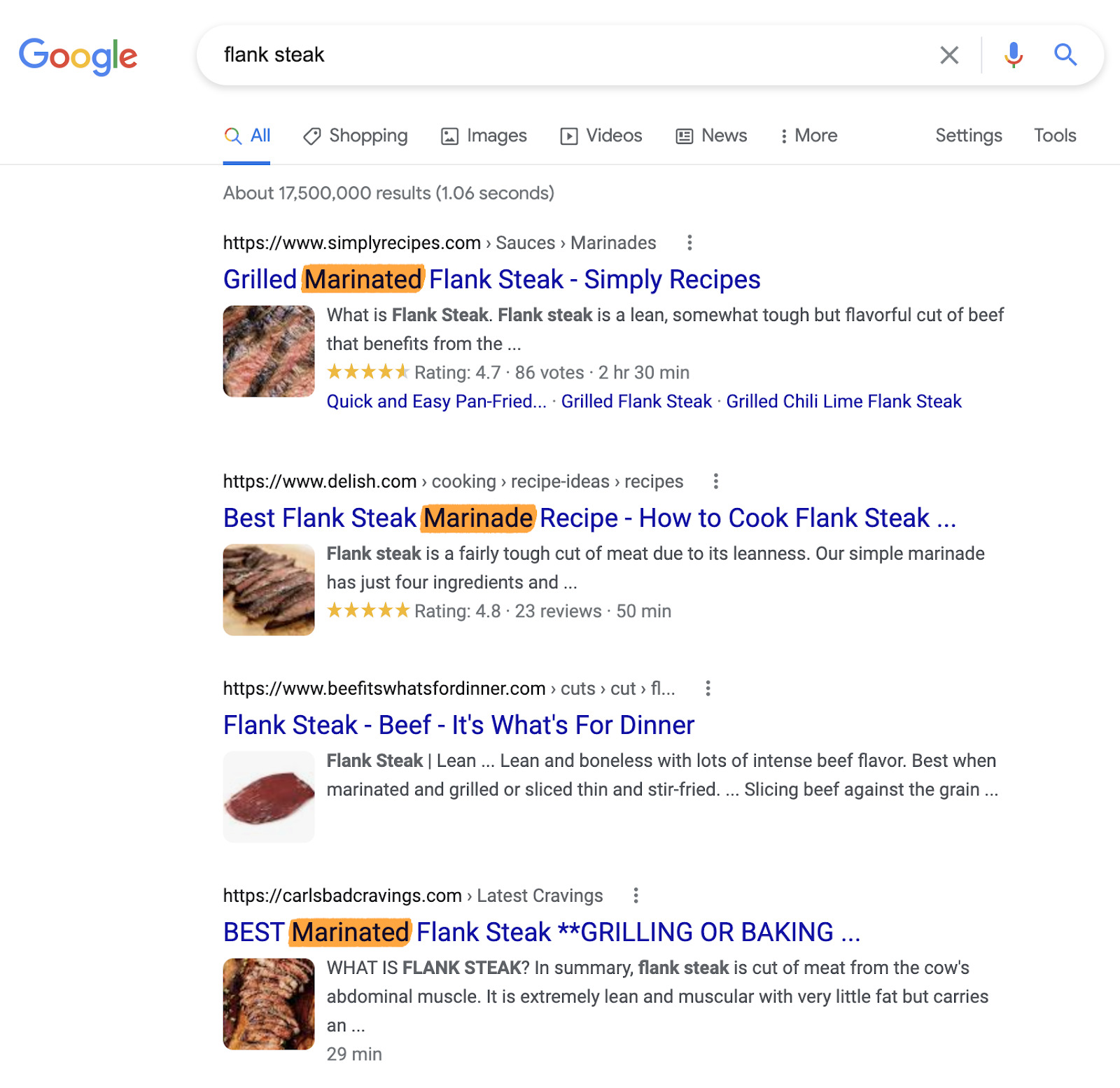Click the blue search magnifier icon
The image size is (1120, 1088).
pos(1065,55)
